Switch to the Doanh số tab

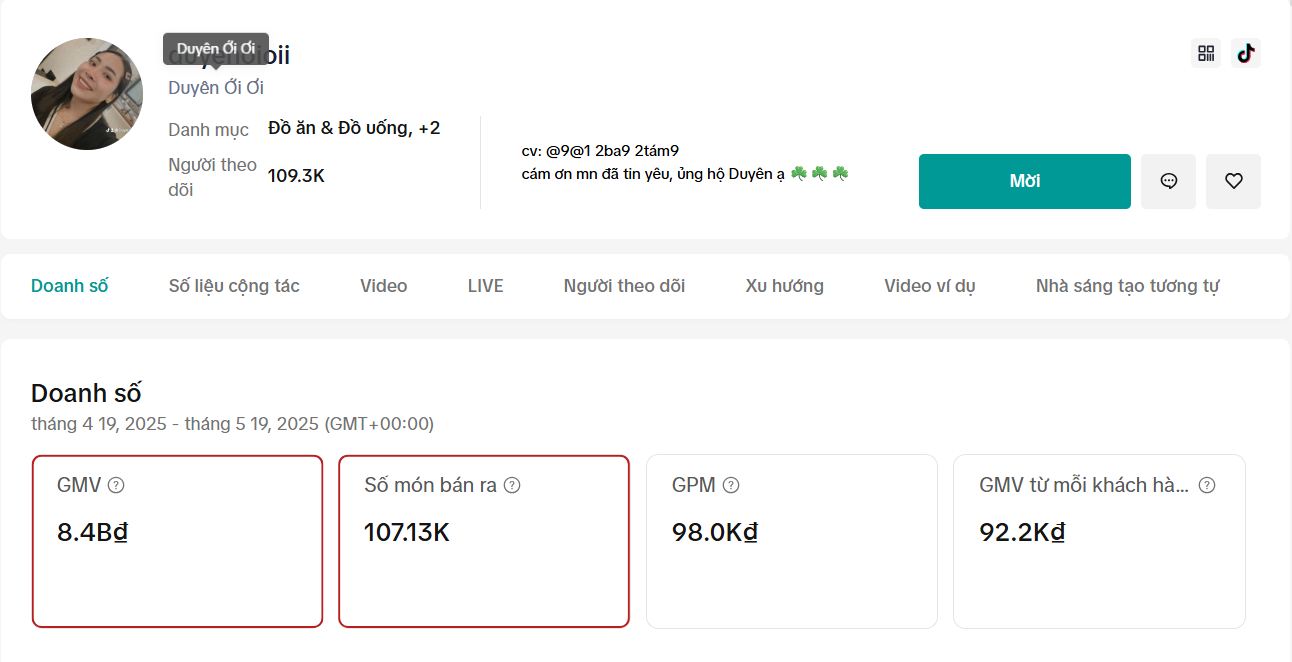(x=69, y=286)
